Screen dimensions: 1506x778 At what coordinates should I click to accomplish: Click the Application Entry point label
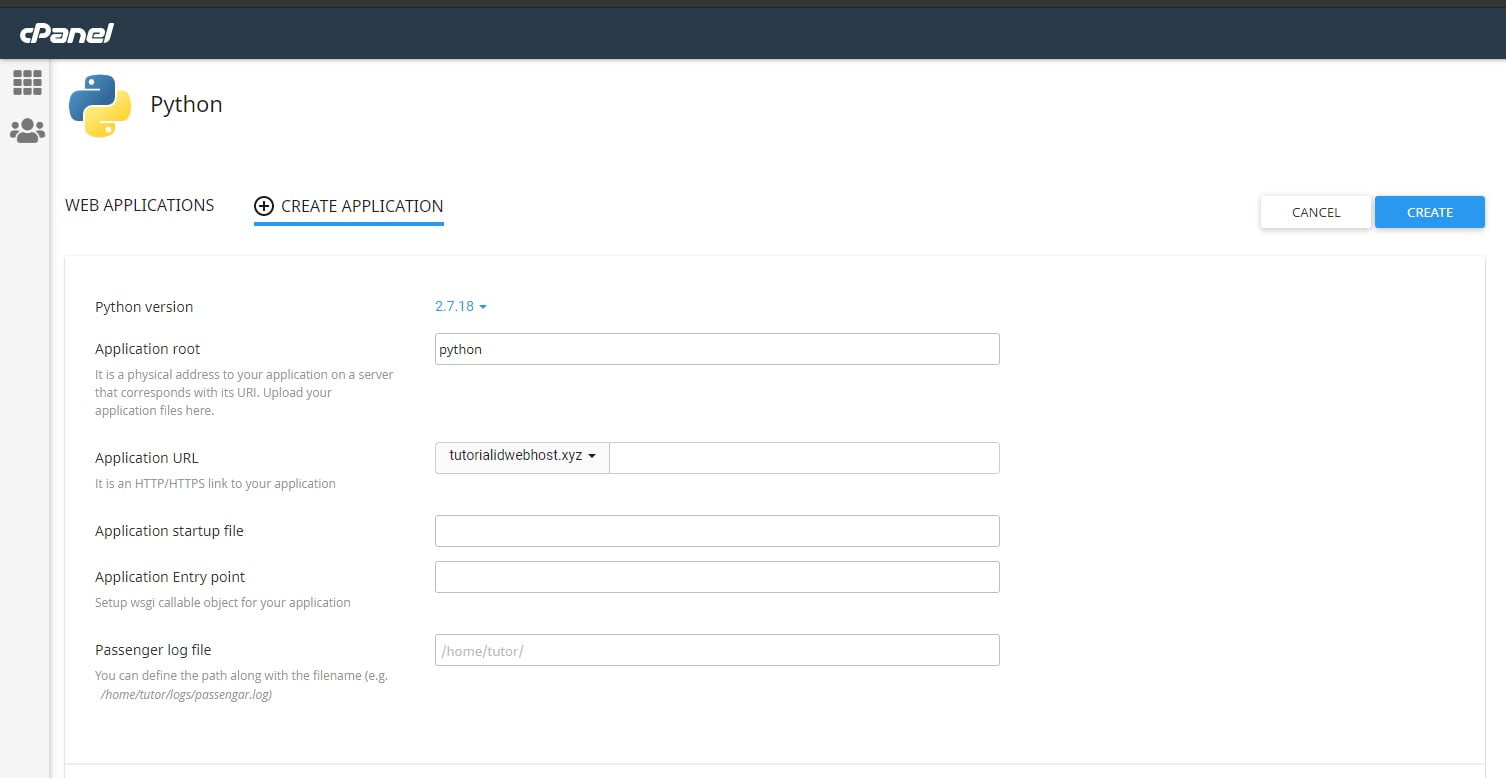pos(170,577)
